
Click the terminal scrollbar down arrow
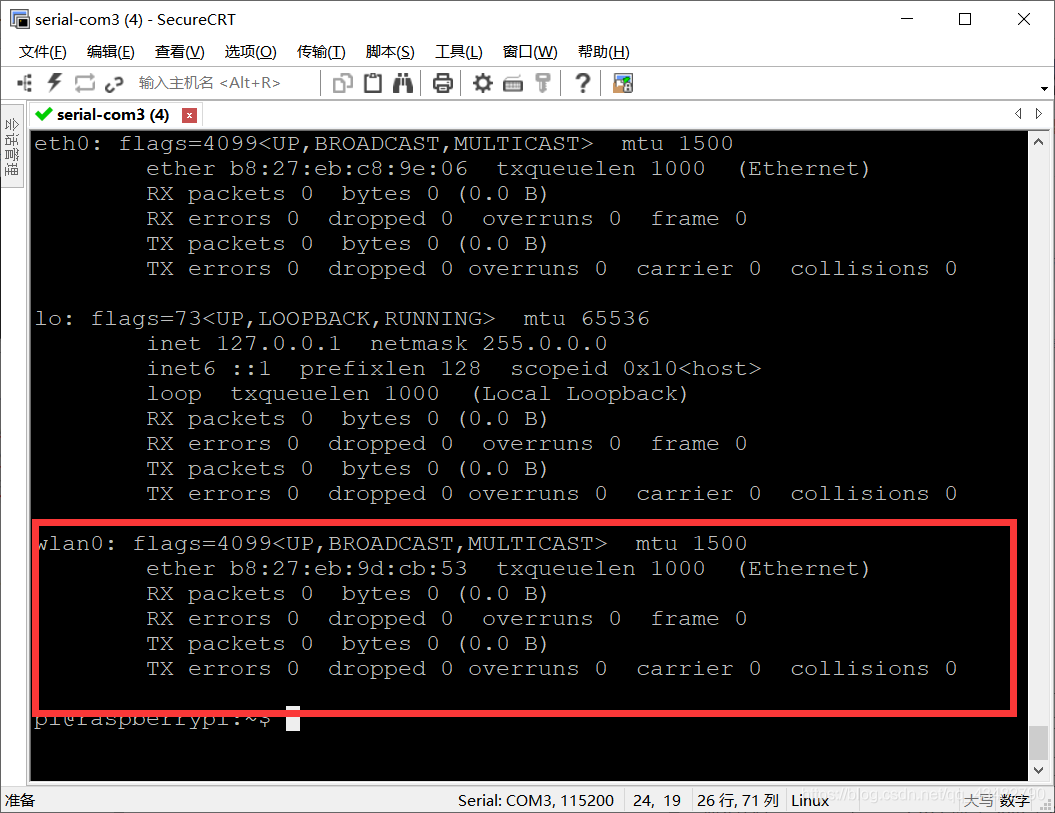pyautogui.click(x=1038, y=770)
